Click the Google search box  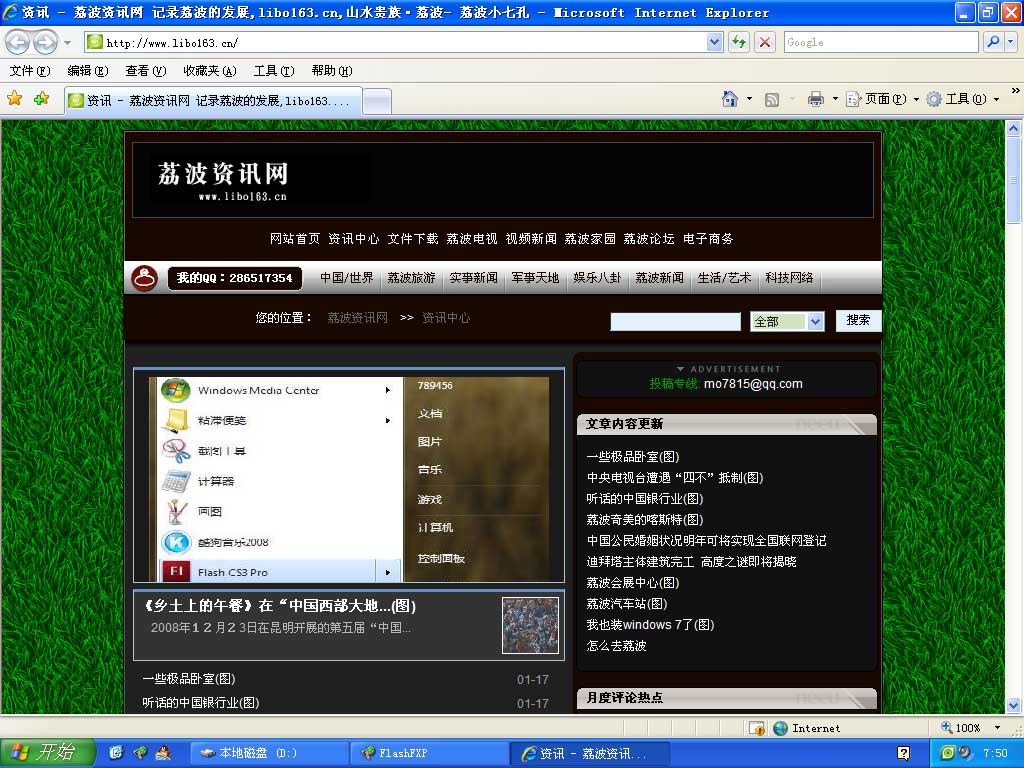tap(881, 42)
